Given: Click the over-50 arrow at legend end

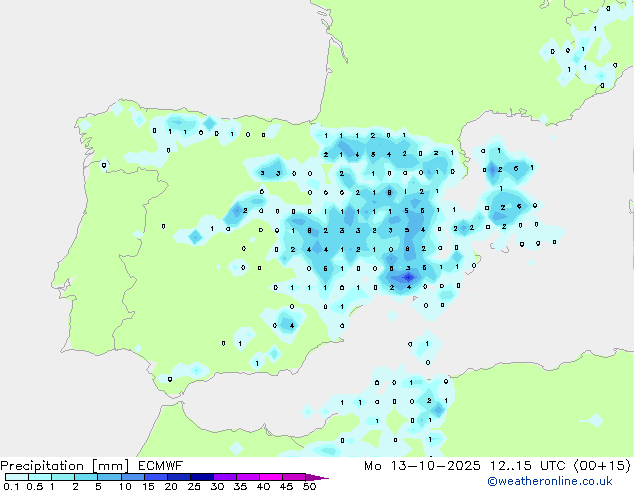Looking at the screenshot, I should (x=317, y=477).
